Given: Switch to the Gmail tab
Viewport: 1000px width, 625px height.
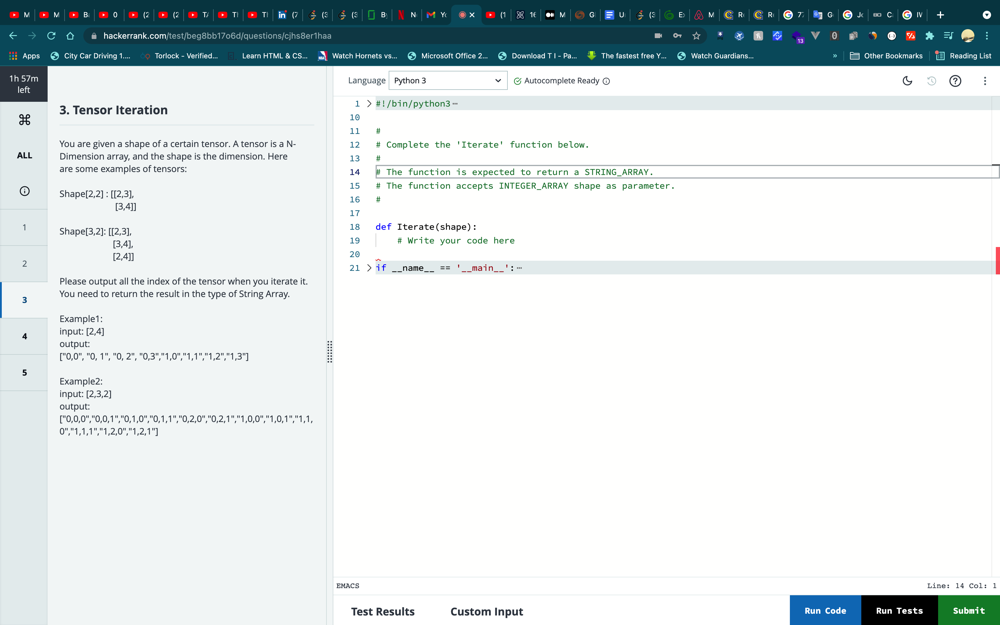Looking at the screenshot, I should [x=436, y=14].
